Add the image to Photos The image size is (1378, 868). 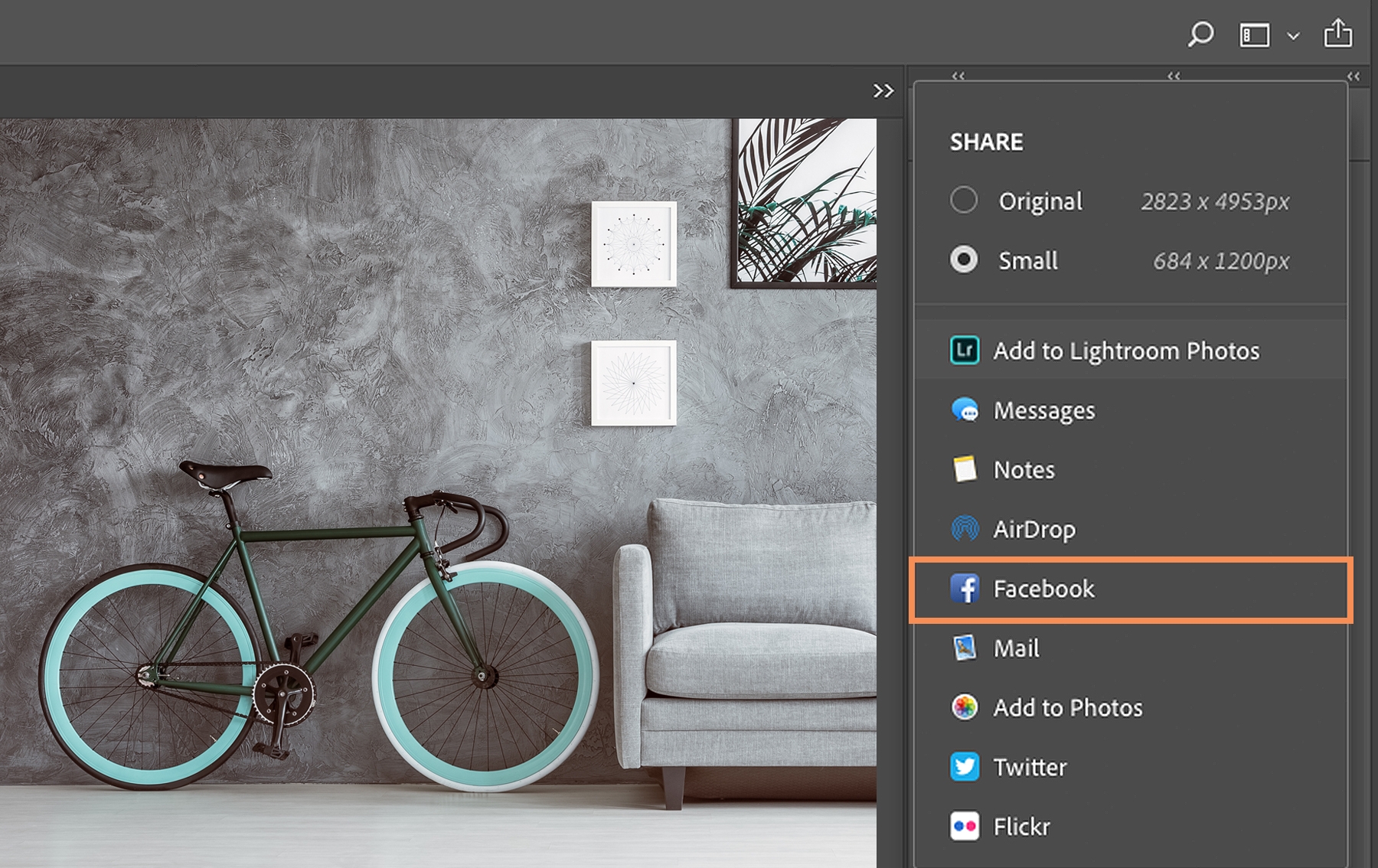(x=1067, y=708)
